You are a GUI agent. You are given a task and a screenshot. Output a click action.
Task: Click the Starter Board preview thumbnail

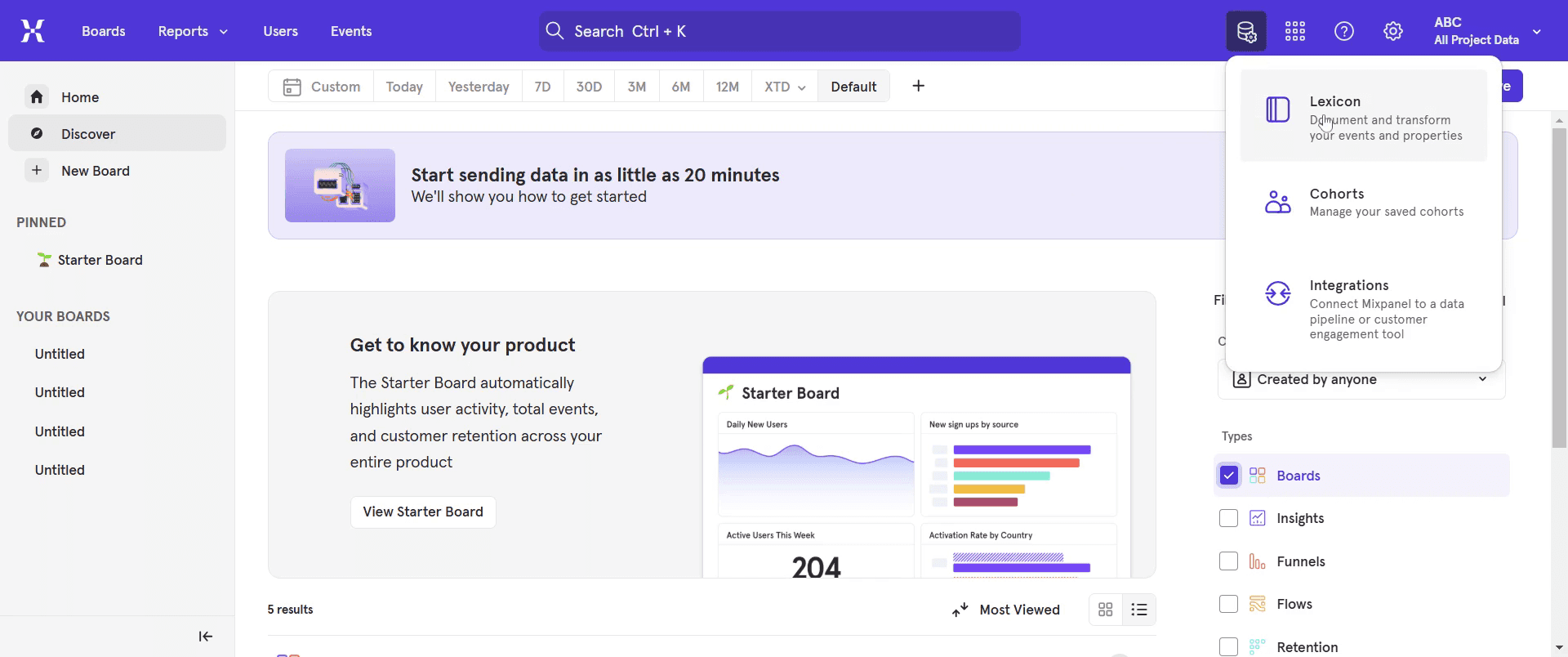click(x=916, y=467)
